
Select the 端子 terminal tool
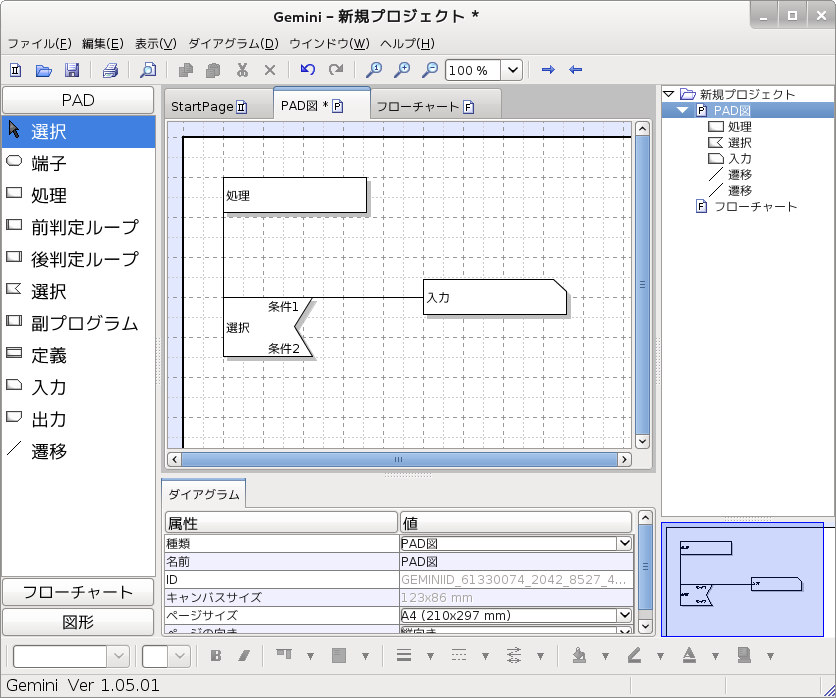tap(78, 163)
